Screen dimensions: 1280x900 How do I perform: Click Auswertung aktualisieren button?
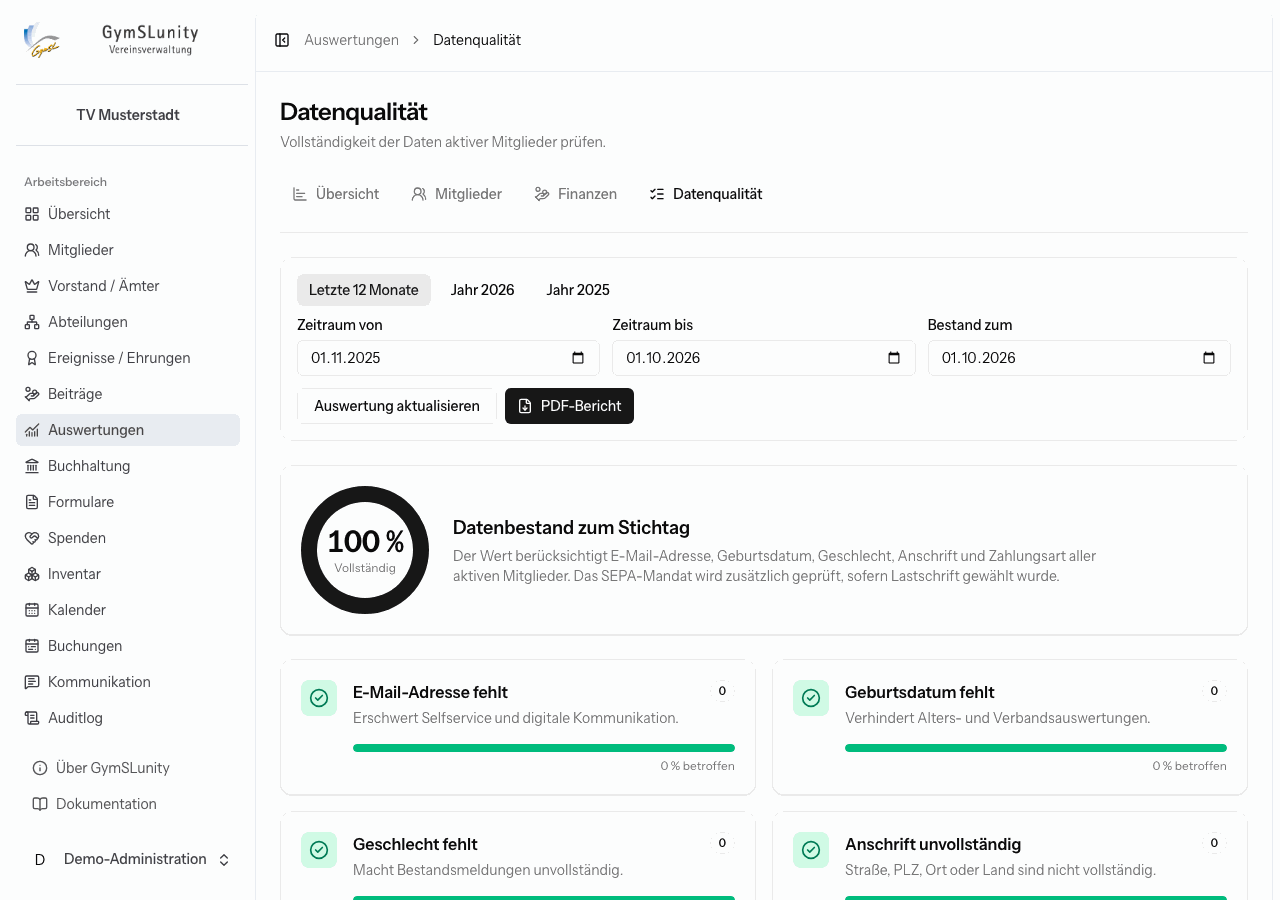(397, 406)
